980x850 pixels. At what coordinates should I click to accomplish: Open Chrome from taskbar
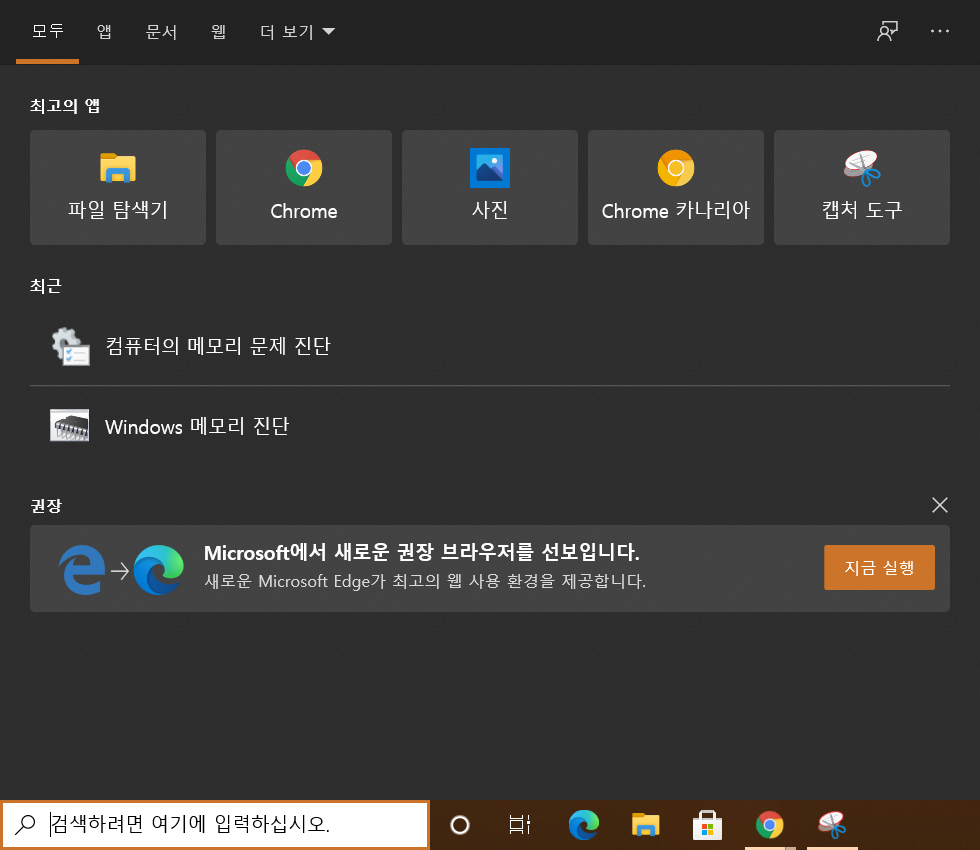[x=769, y=825]
